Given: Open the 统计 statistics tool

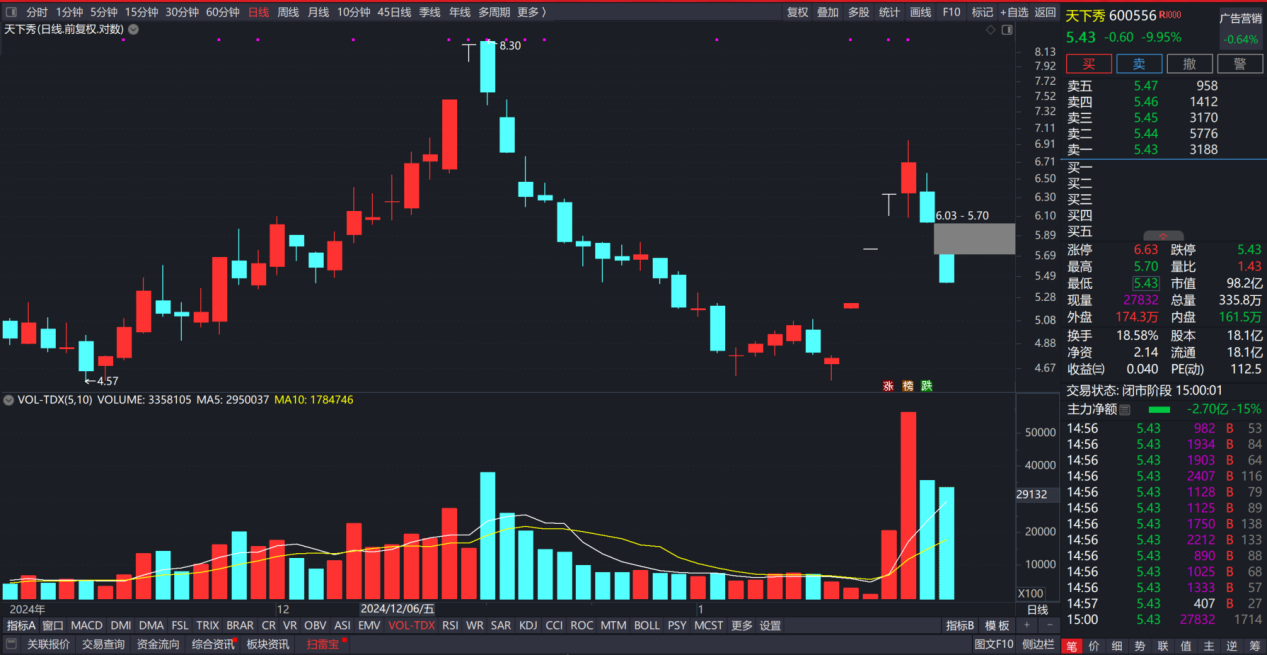Looking at the screenshot, I should point(889,12).
